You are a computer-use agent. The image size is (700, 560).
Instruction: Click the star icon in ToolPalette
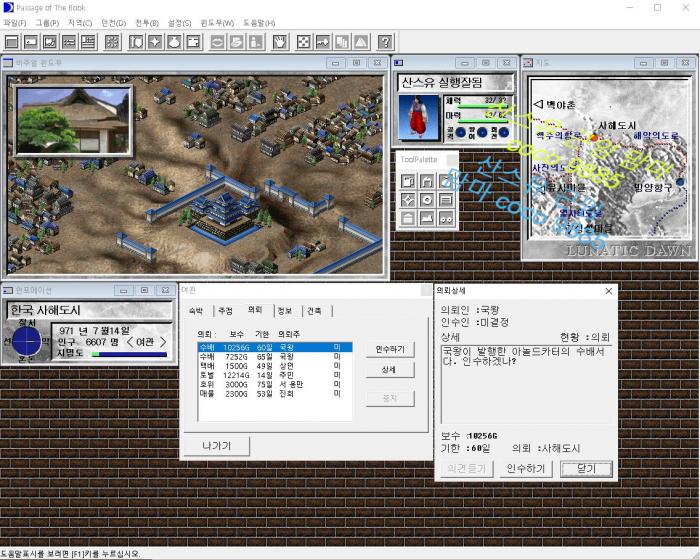click(x=408, y=200)
